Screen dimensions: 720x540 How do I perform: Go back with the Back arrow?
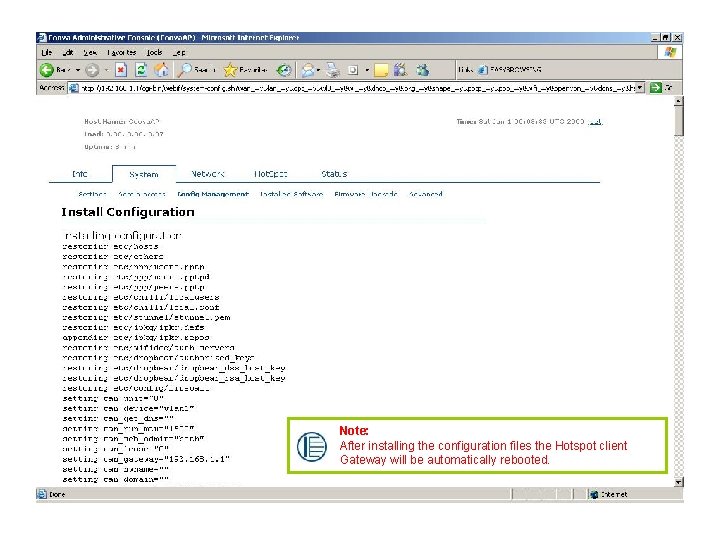pos(47,70)
